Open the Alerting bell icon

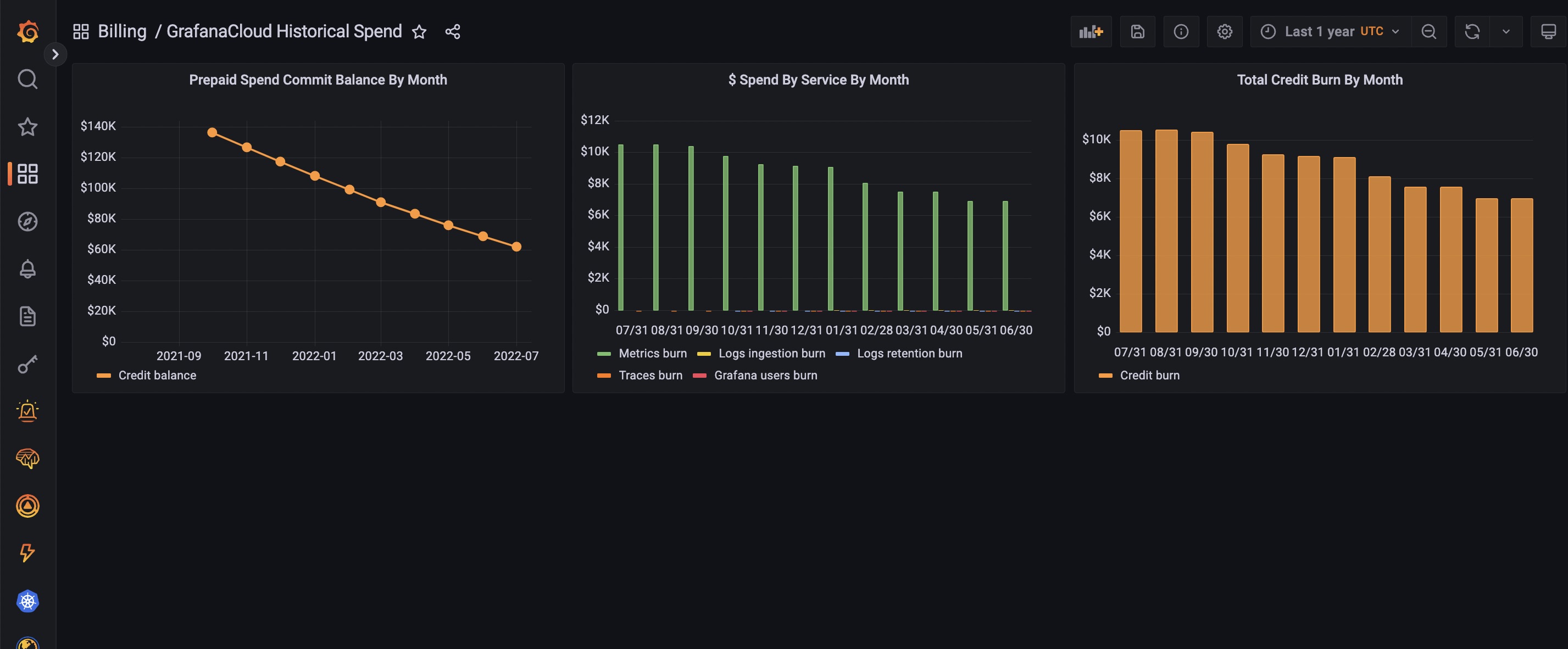27,269
